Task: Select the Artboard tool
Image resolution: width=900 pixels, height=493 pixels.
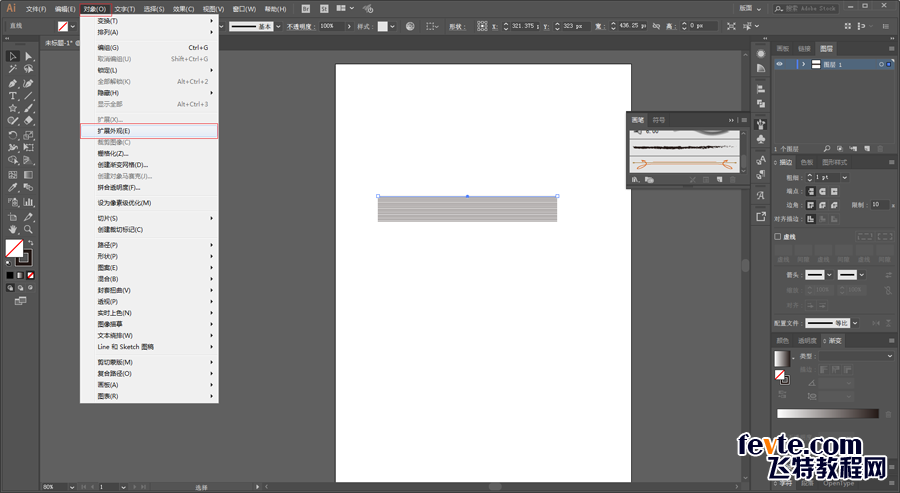Action: (13, 217)
